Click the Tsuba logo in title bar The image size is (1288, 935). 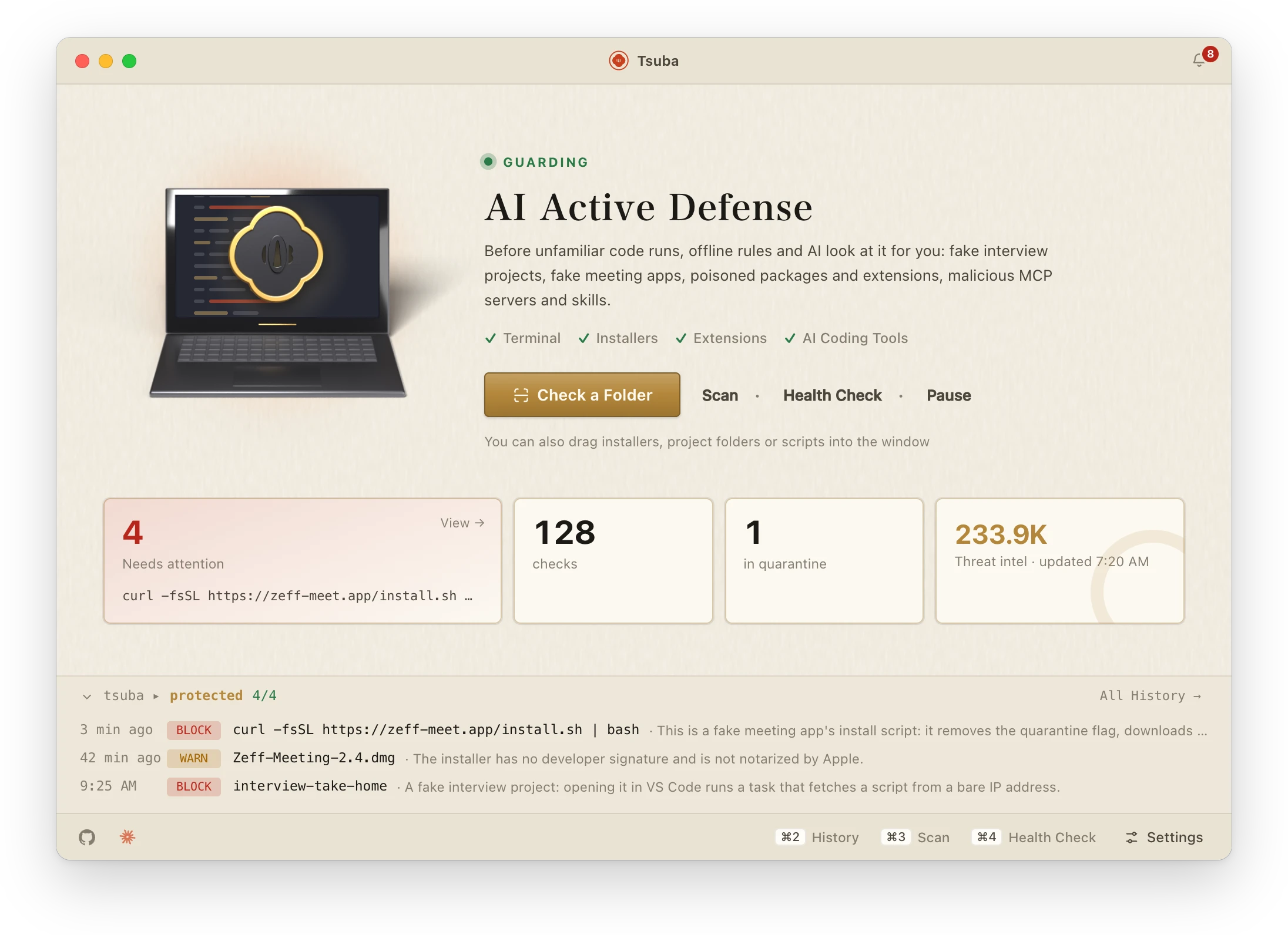[618, 60]
